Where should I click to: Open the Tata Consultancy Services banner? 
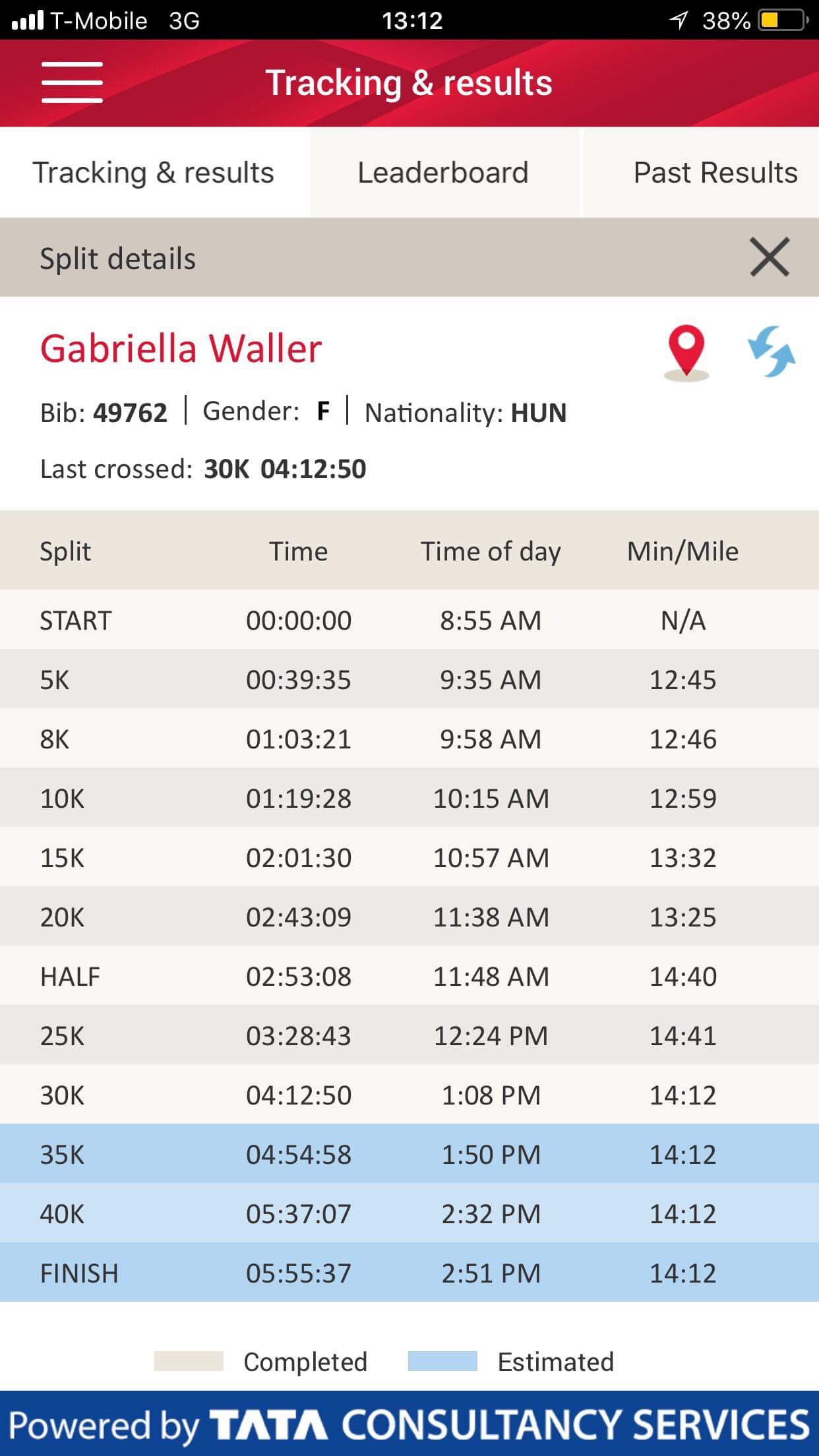pyautogui.click(x=409, y=1424)
